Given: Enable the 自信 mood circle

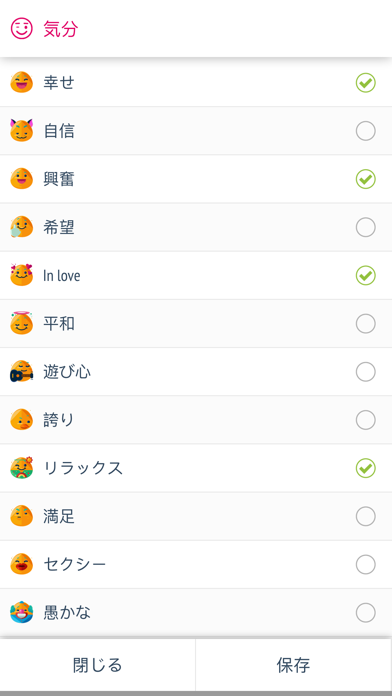Looking at the screenshot, I should click(x=365, y=131).
